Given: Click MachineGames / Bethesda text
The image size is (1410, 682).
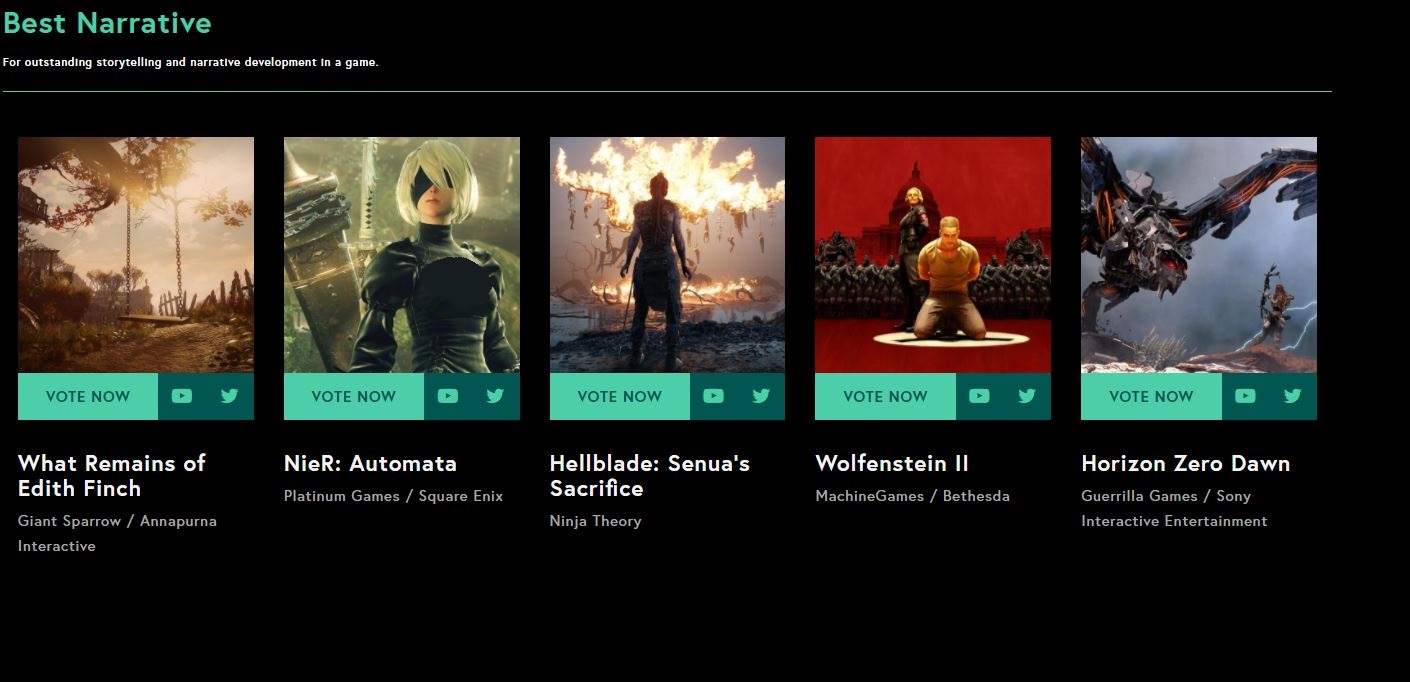Looking at the screenshot, I should (x=912, y=496).
